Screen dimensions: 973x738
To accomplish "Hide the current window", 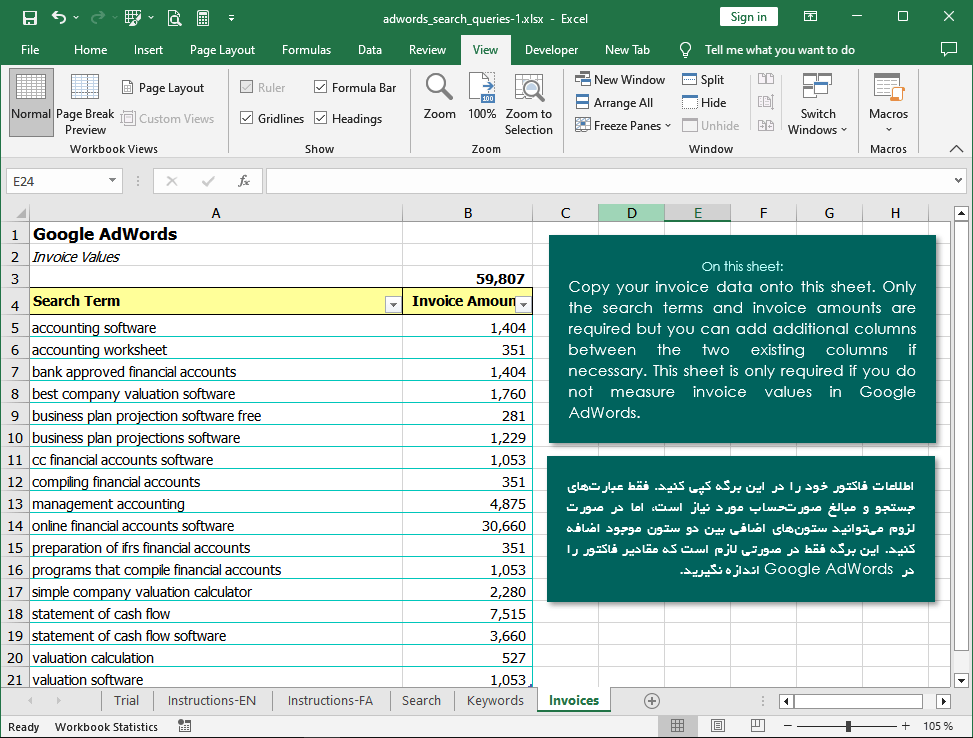I will pyautogui.click(x=704, y=102).
